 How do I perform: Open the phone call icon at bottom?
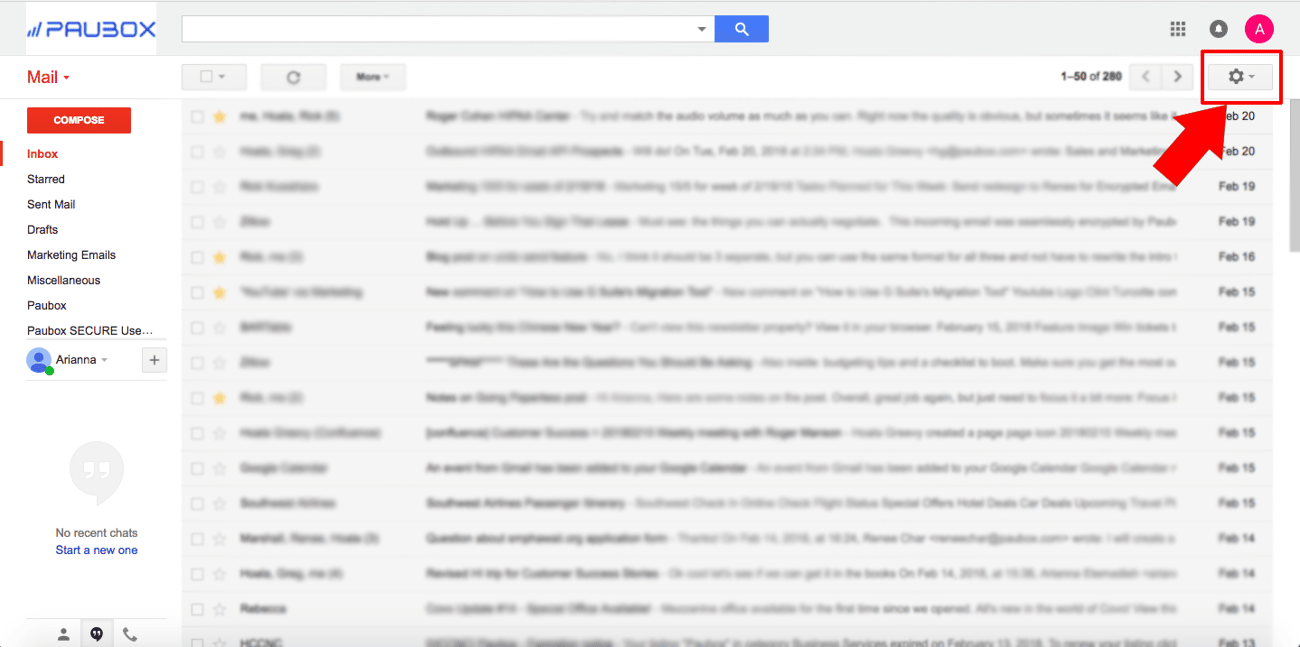[x=130, y=633]
